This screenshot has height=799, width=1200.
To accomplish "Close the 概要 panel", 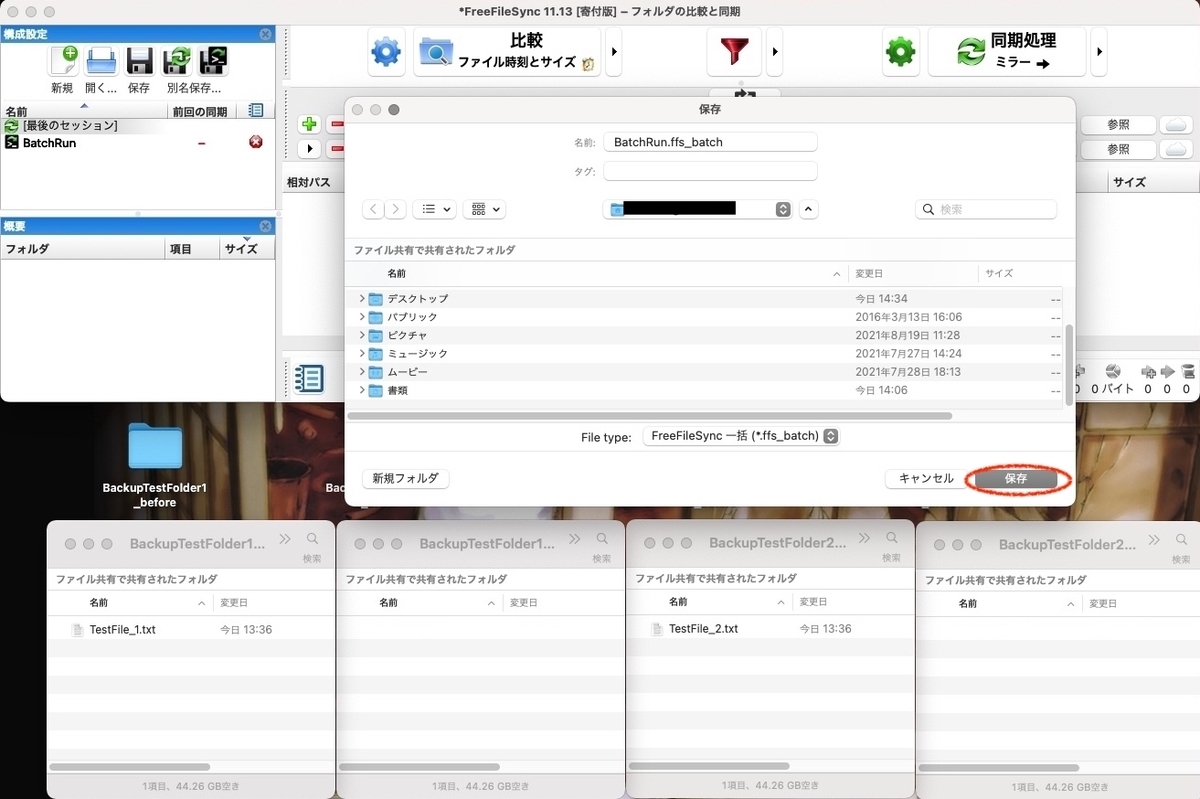I will 265,226.
